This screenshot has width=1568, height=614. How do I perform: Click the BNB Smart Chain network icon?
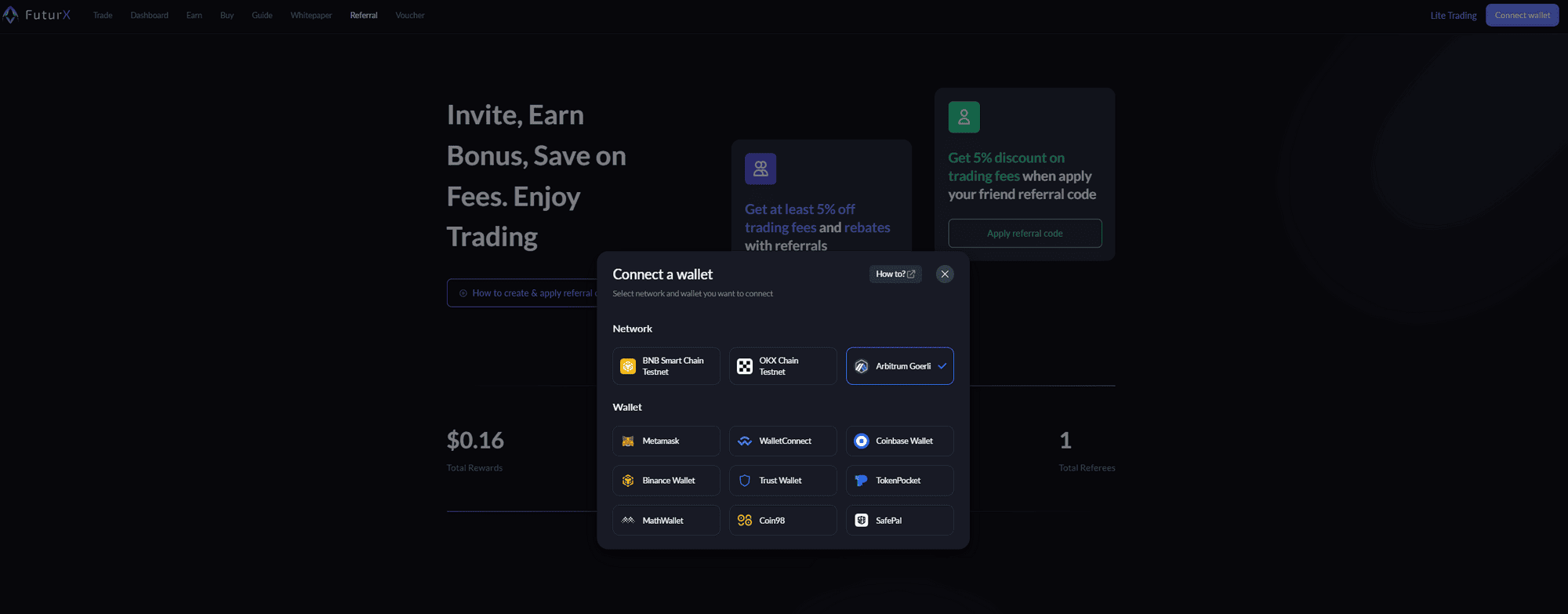pyautogui.click(x=628, y=366)
